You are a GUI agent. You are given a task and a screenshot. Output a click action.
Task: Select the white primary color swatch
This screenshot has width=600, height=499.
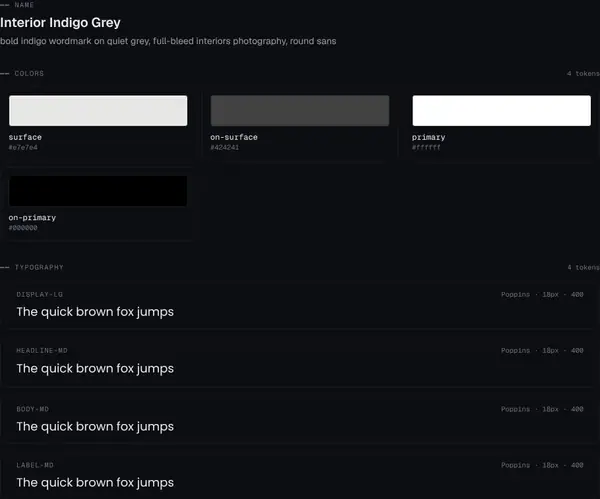pyautogui.click(x=501, y=111)
